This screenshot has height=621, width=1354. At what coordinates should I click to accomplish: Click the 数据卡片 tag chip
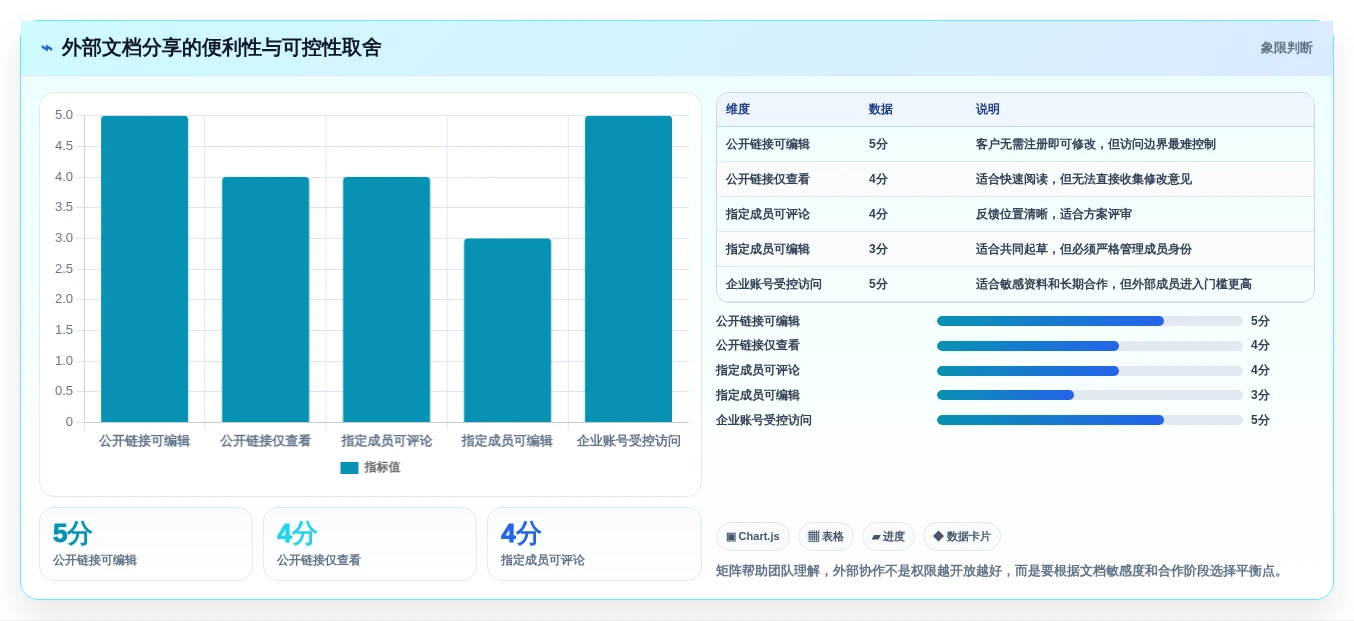click(962, 537)
